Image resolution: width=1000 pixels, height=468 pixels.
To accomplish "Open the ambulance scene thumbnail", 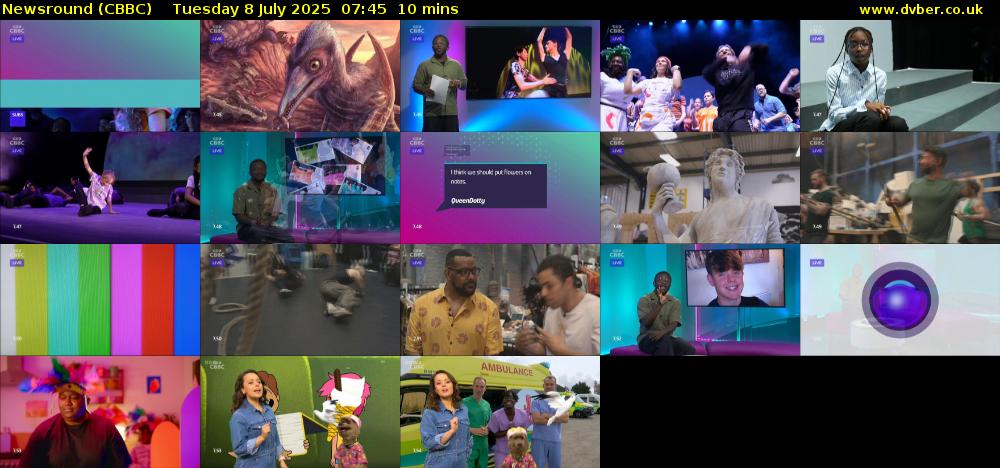I will click(500, 412).
